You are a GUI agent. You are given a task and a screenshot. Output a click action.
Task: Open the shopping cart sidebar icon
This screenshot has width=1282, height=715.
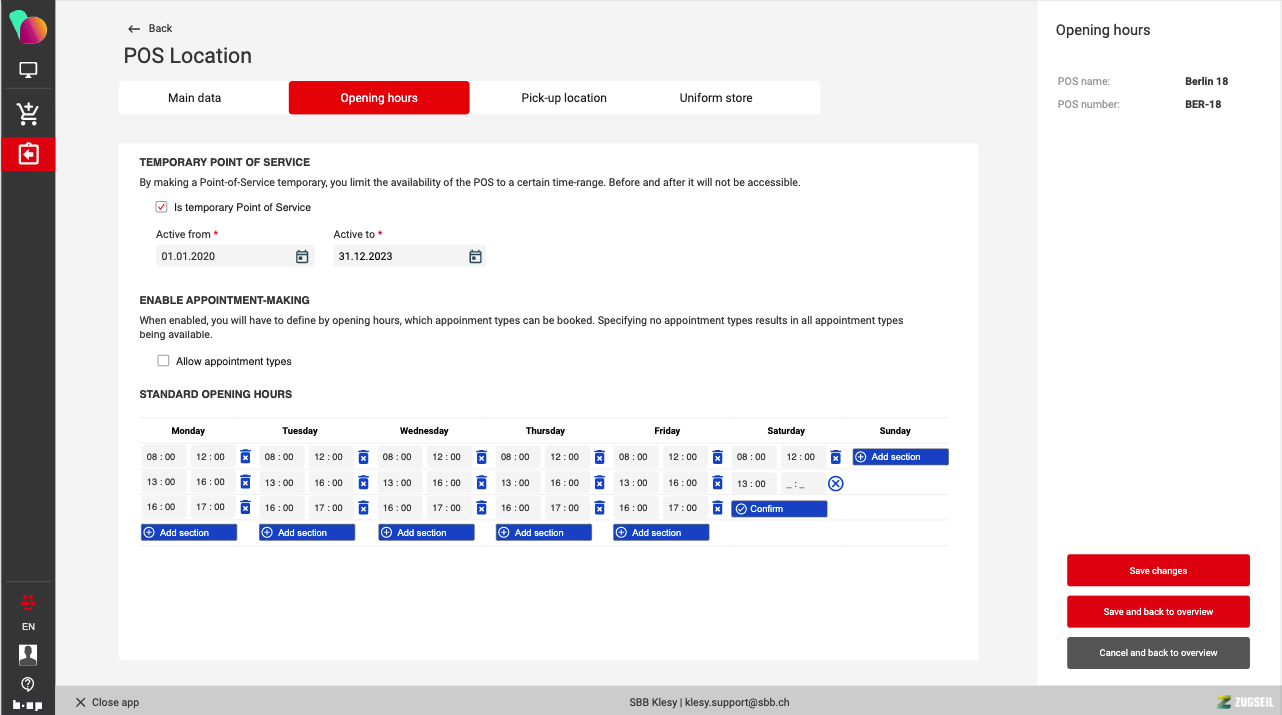[28, 114]
